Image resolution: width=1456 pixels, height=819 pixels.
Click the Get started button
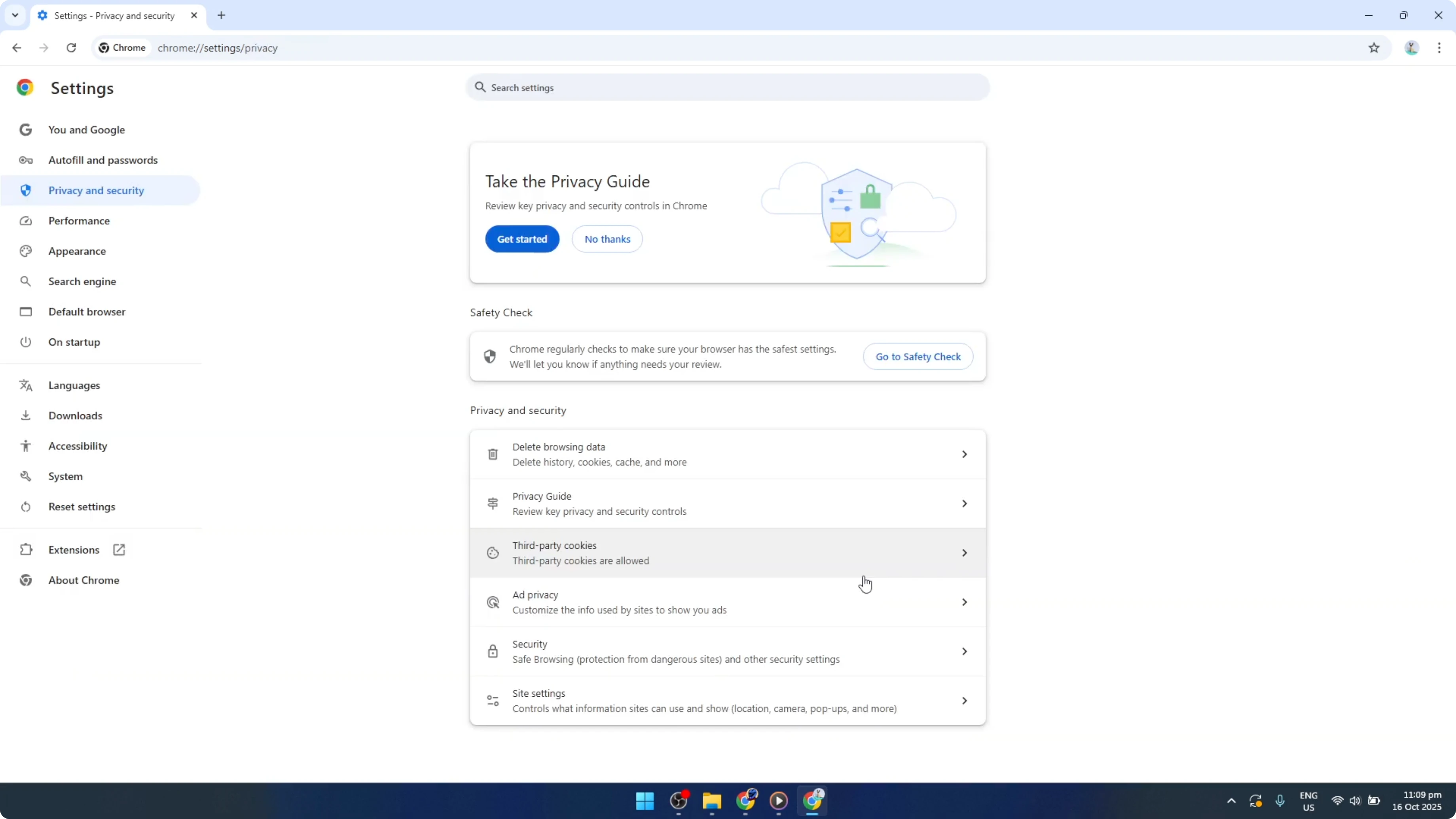tap(522, 239)
